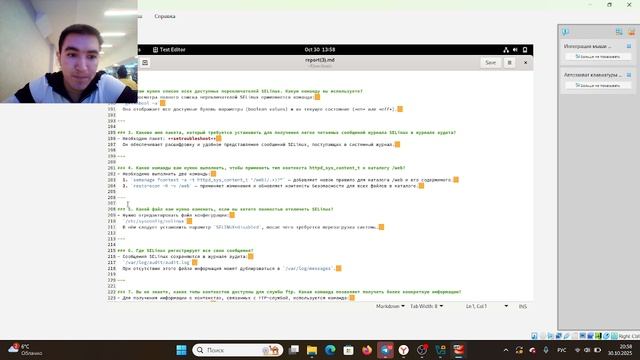640x360 pixels.
Task: Open the weather widget showing 6°C
Action: [24, 350]
